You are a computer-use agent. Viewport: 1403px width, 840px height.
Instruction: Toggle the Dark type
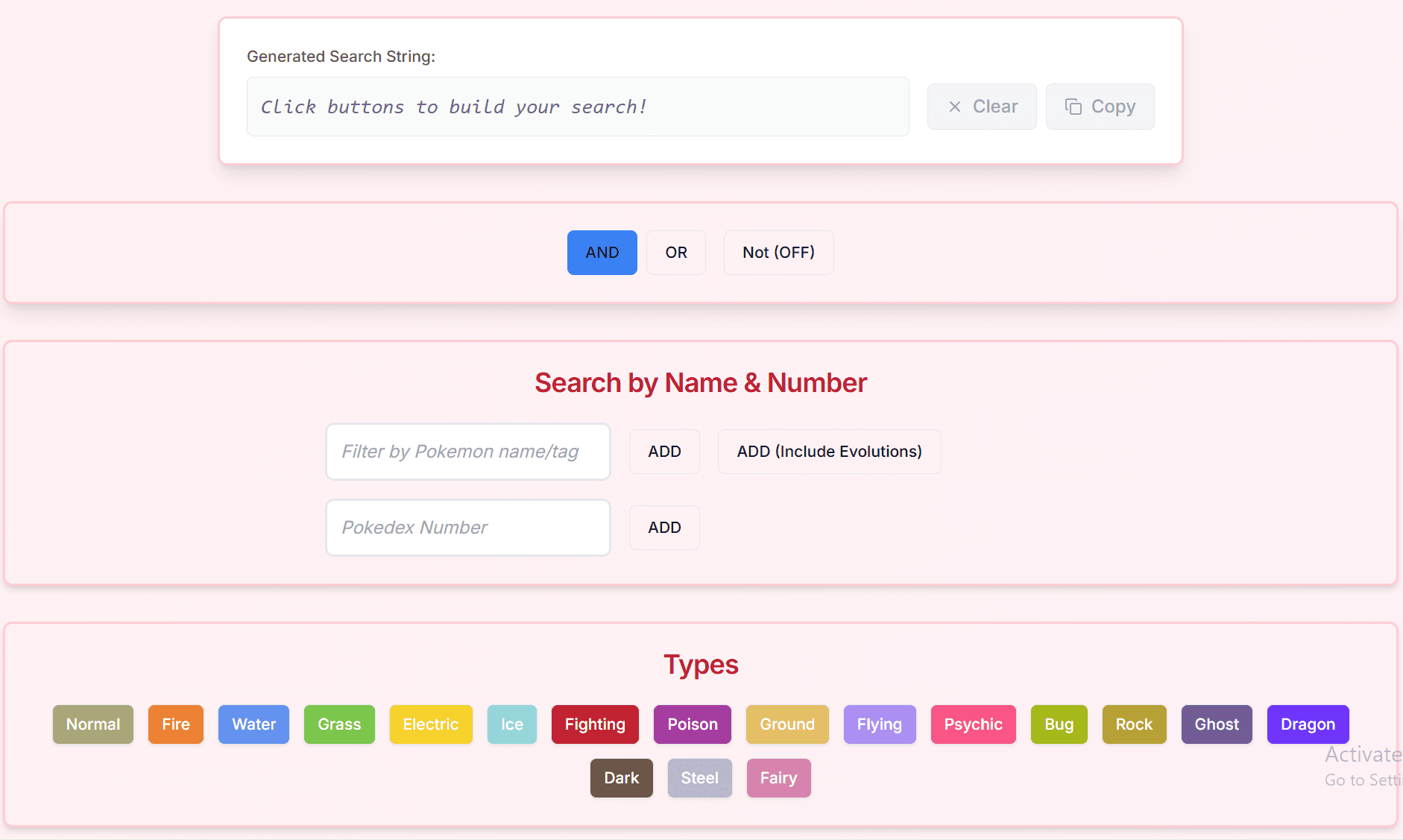tap(621, 777)
